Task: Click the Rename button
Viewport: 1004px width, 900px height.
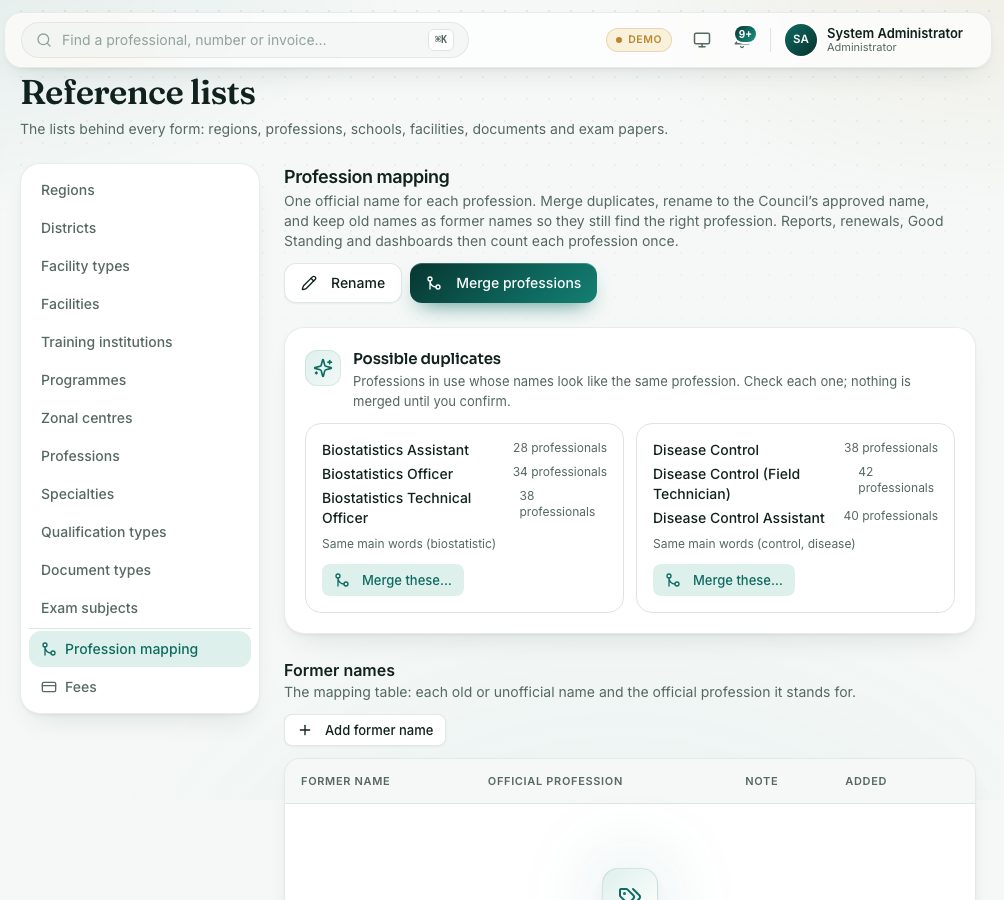Action: click(343, 283)
